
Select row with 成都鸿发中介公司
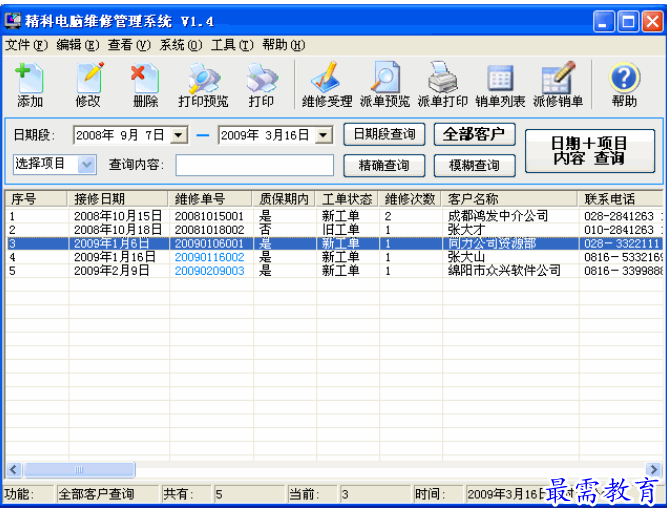(x=334, y=216)
